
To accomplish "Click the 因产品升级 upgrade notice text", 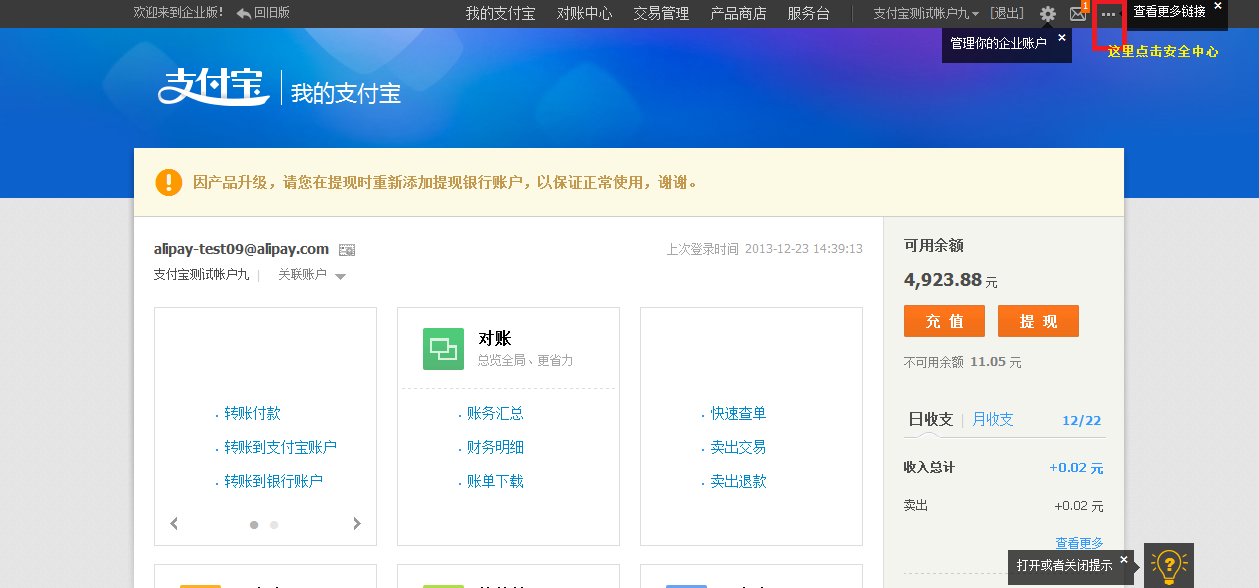I will (x=445, y=183).
